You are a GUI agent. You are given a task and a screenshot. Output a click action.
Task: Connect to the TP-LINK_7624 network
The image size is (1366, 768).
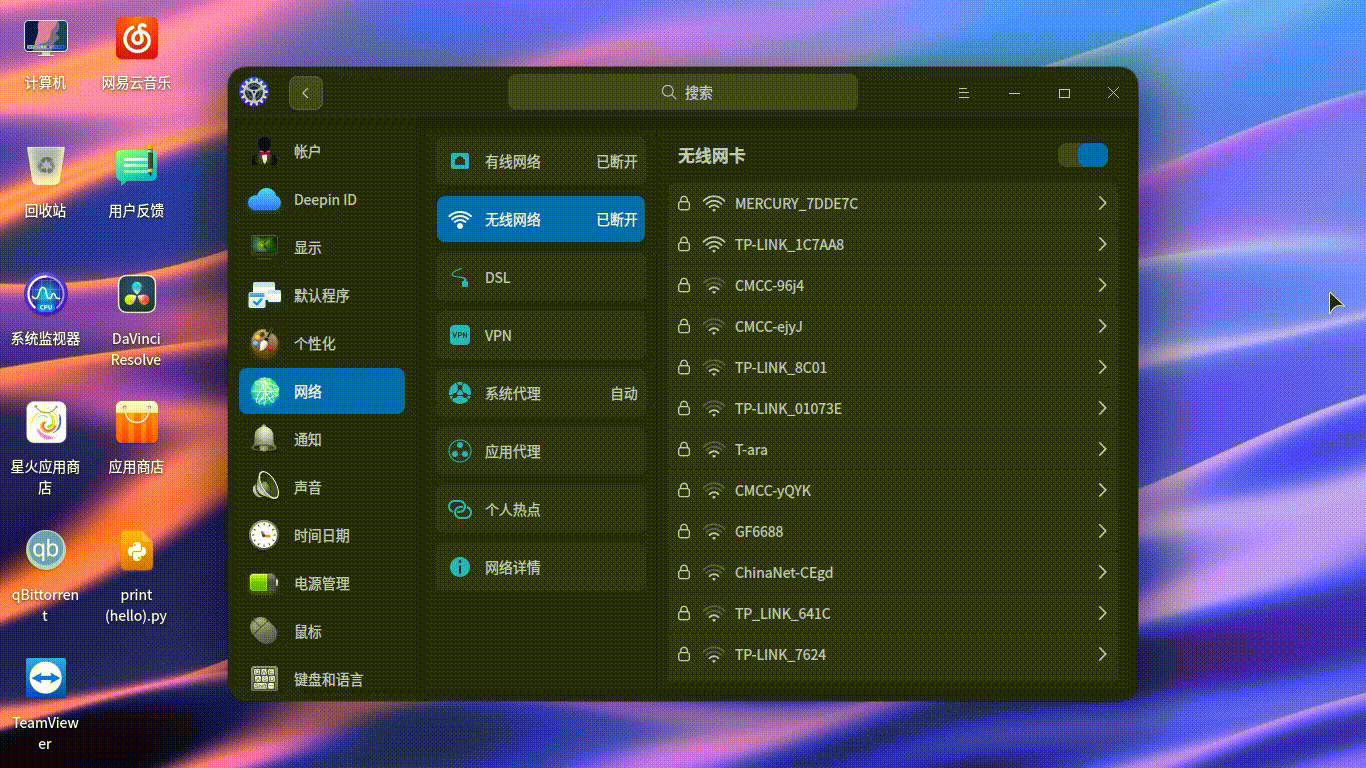pos(893,655)
